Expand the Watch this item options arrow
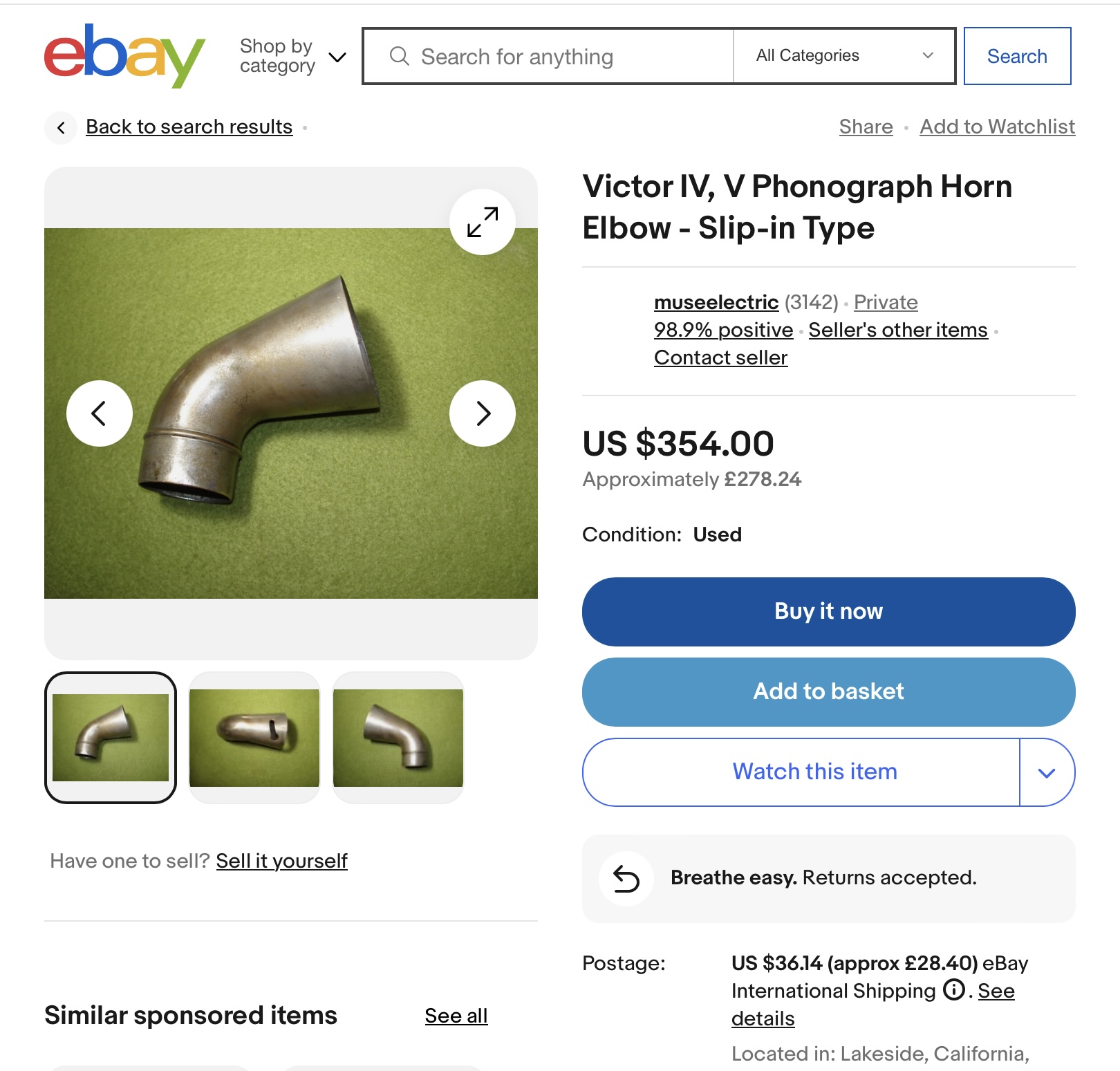Viewport: 1120px width, 1071px height. (x=1047, y=772)
